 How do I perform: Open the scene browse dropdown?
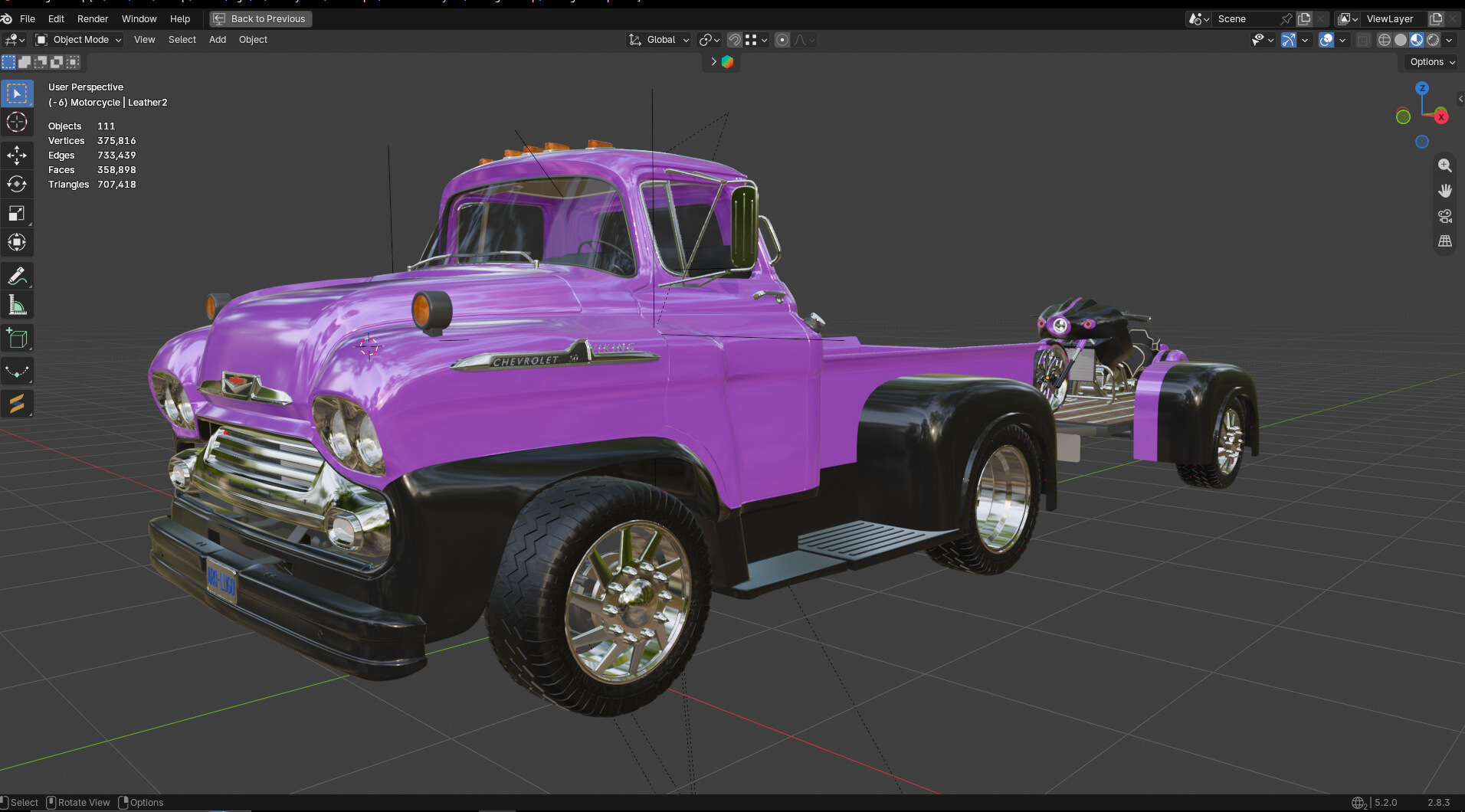(x=1198, y=18)
